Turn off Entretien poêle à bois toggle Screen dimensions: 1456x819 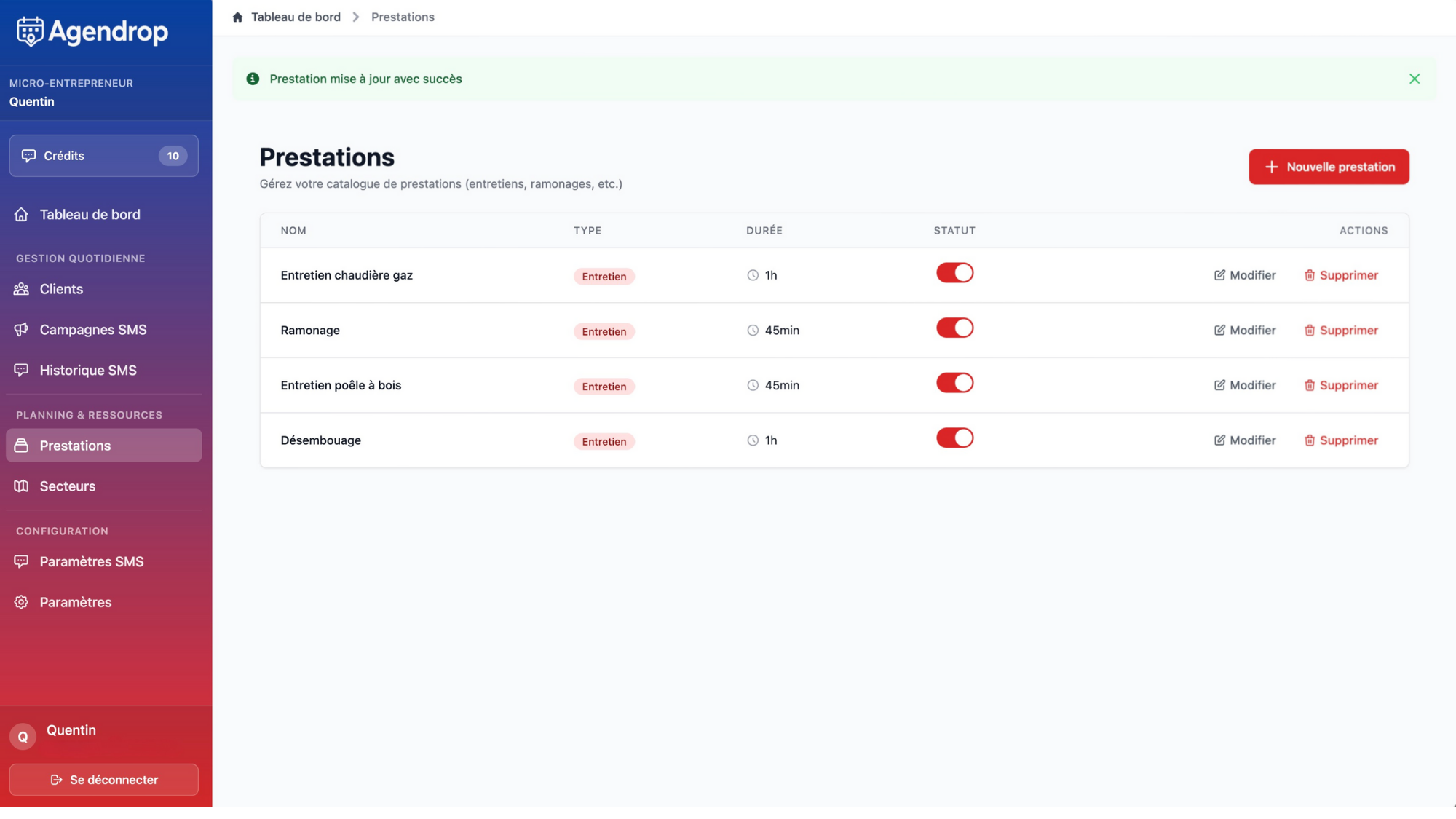954,383
